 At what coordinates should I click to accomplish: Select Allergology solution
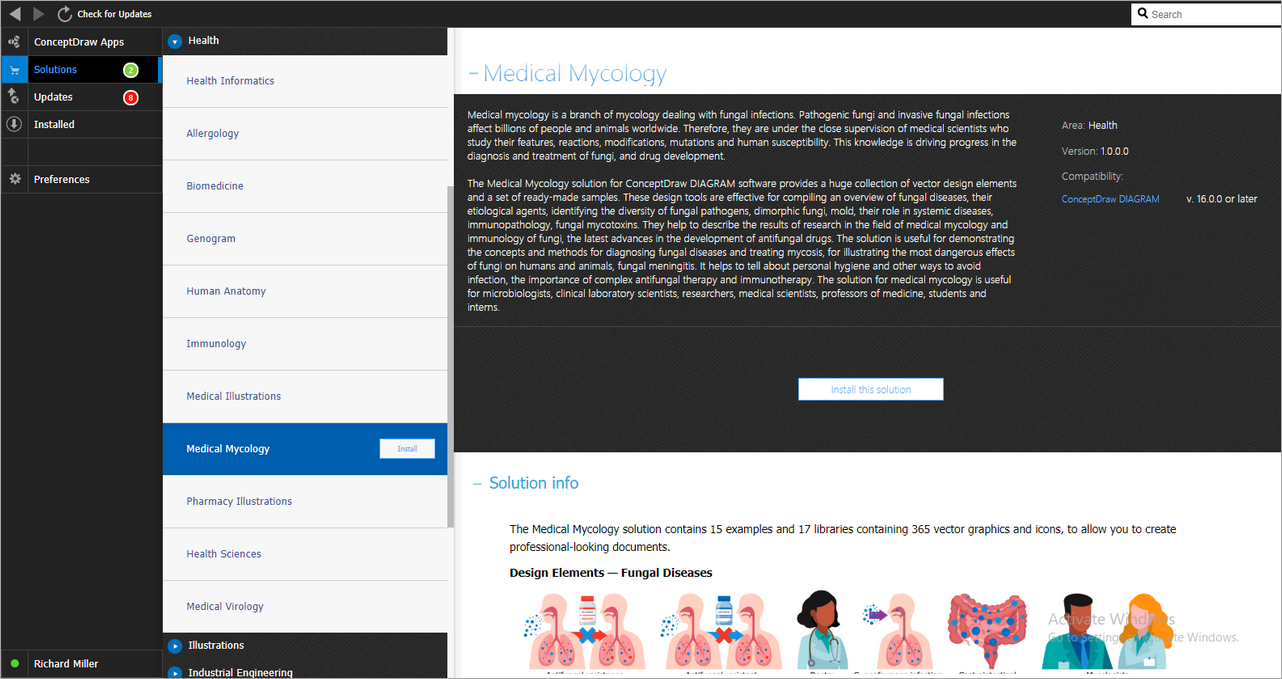point(305,134)
